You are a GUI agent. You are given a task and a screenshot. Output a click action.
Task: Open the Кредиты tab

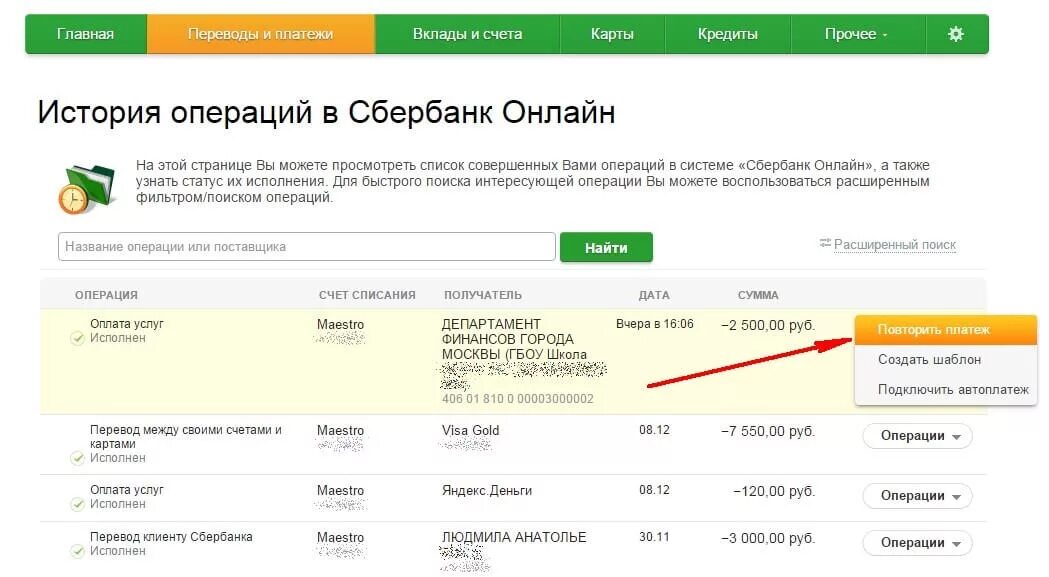point(728,34)
